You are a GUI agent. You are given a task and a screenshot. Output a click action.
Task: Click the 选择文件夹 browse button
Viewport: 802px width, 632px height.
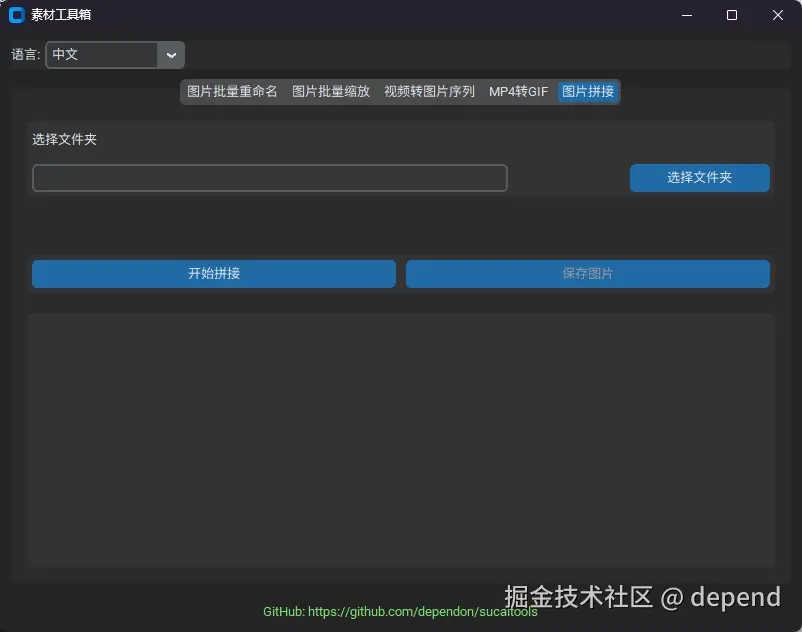click(x=699, y=178)
